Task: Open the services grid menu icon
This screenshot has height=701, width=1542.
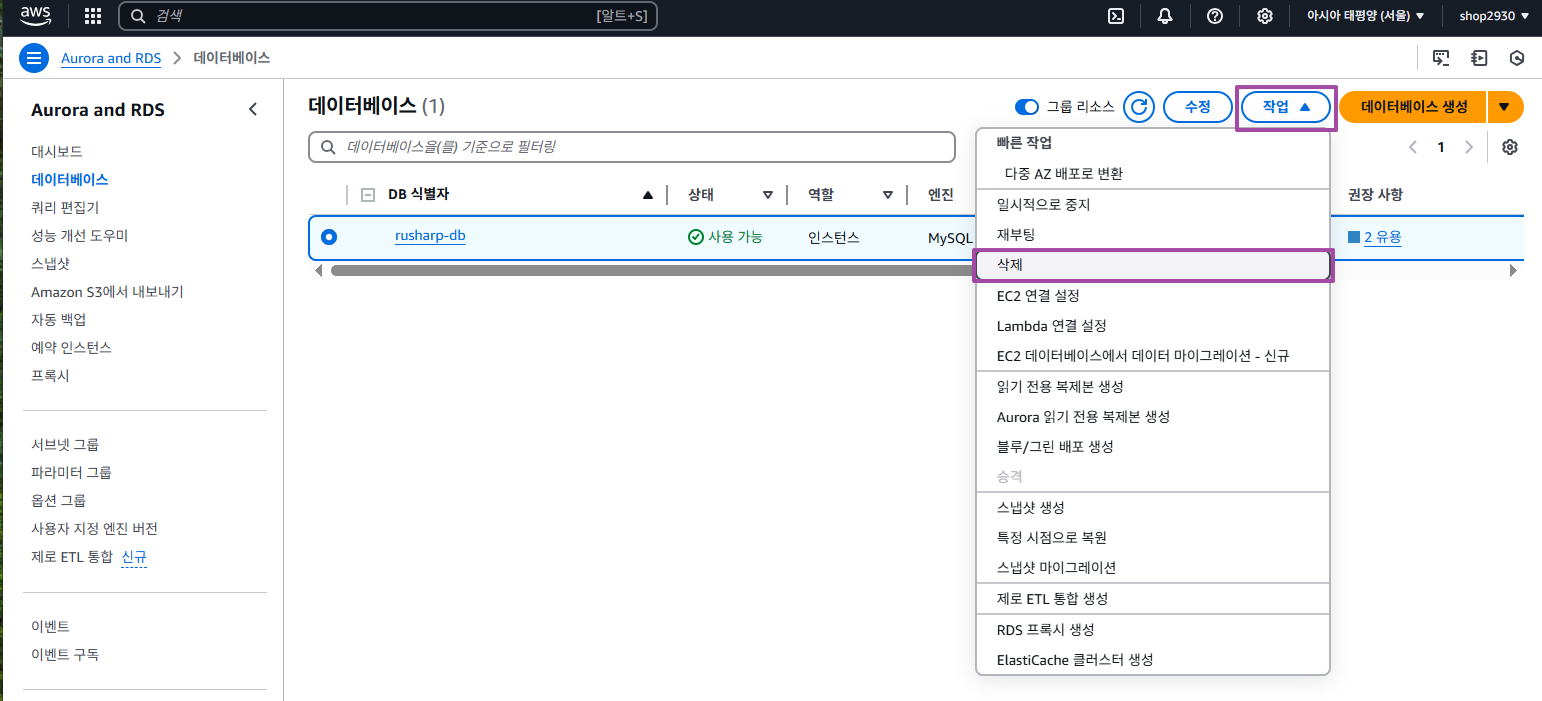Action: pos(93,16)
